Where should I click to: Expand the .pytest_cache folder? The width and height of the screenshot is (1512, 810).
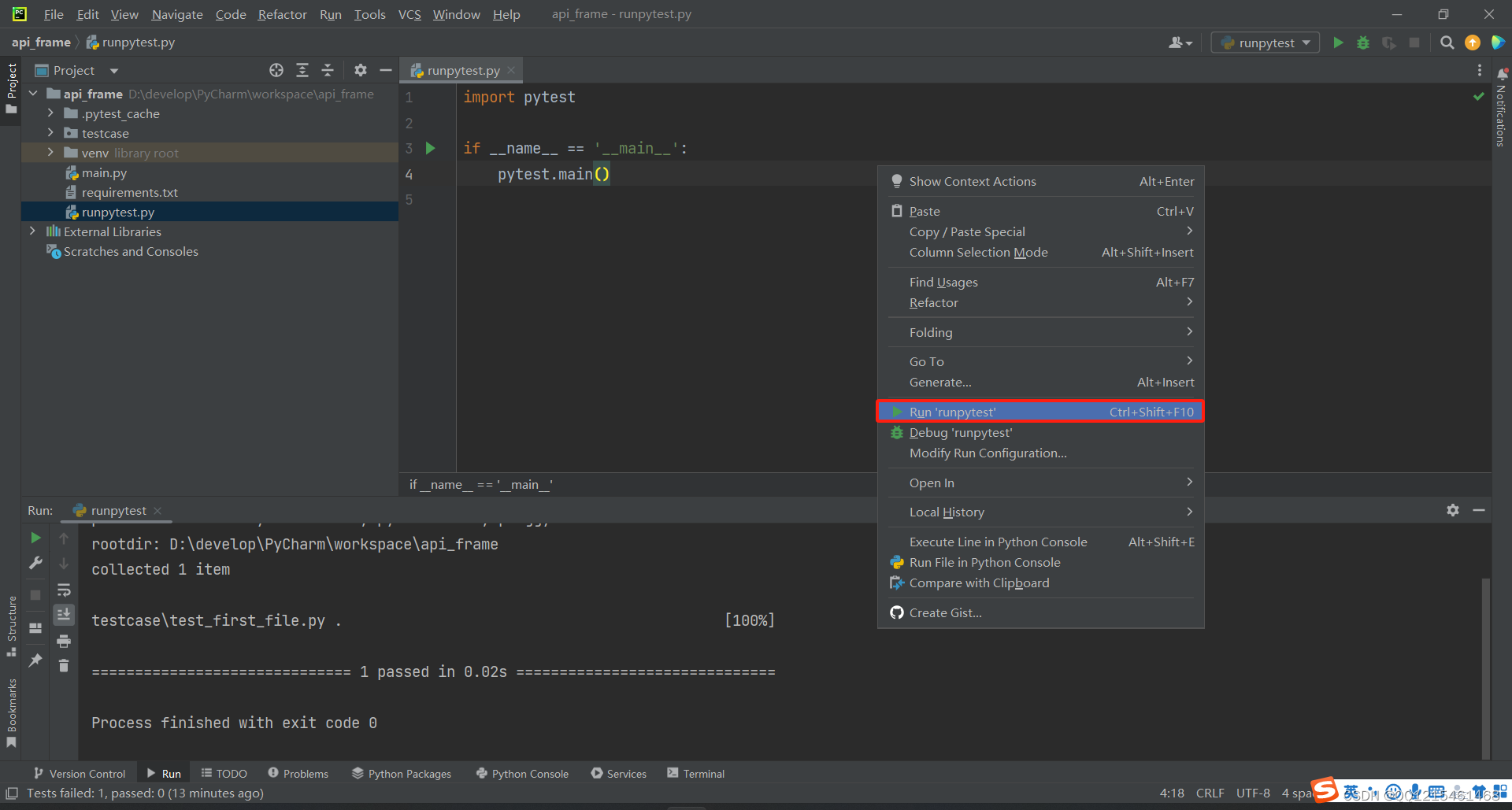click(x=51, y=113)
